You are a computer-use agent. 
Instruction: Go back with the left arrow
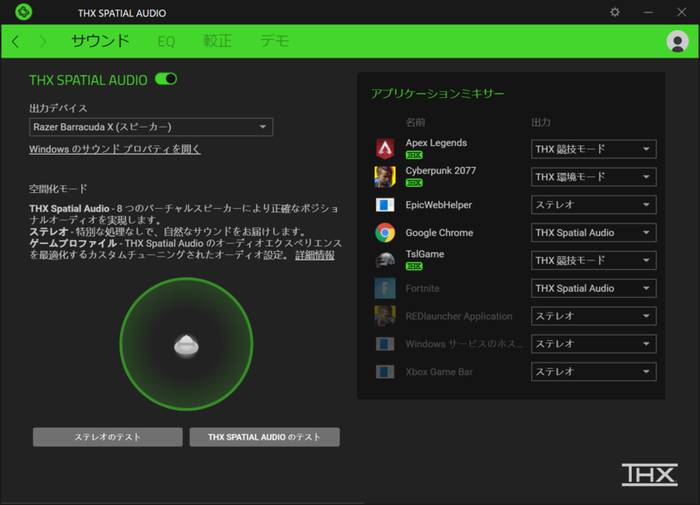click(x=16, y=42)
